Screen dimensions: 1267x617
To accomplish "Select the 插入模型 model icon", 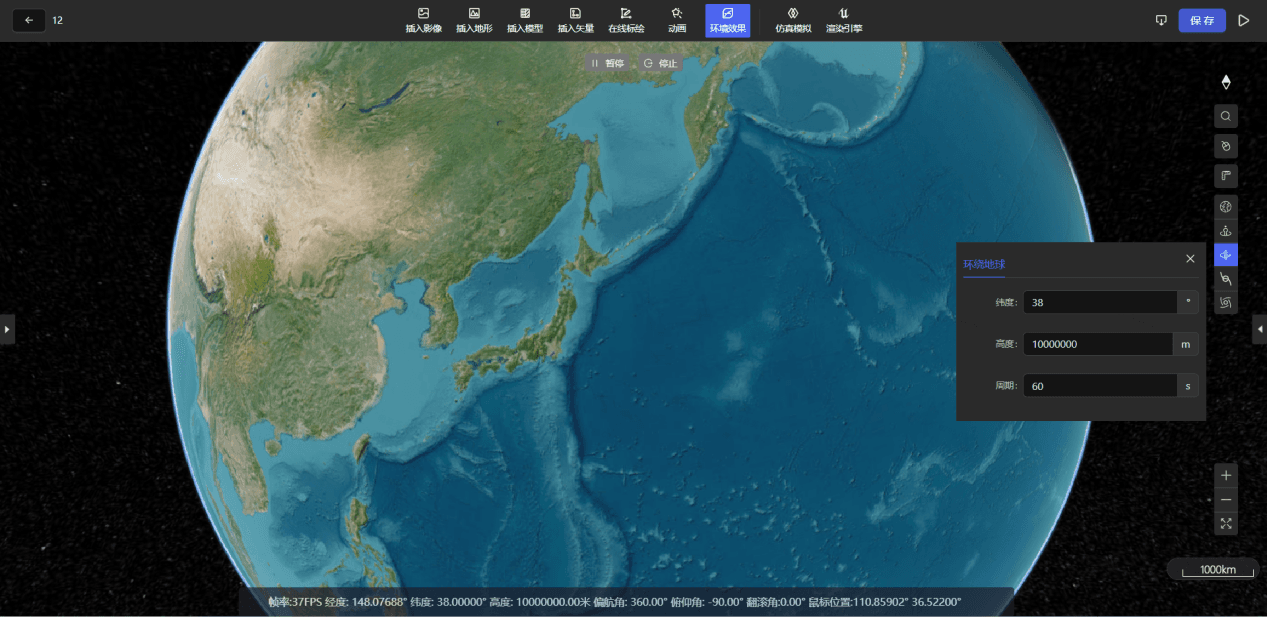I will [525, 20].
